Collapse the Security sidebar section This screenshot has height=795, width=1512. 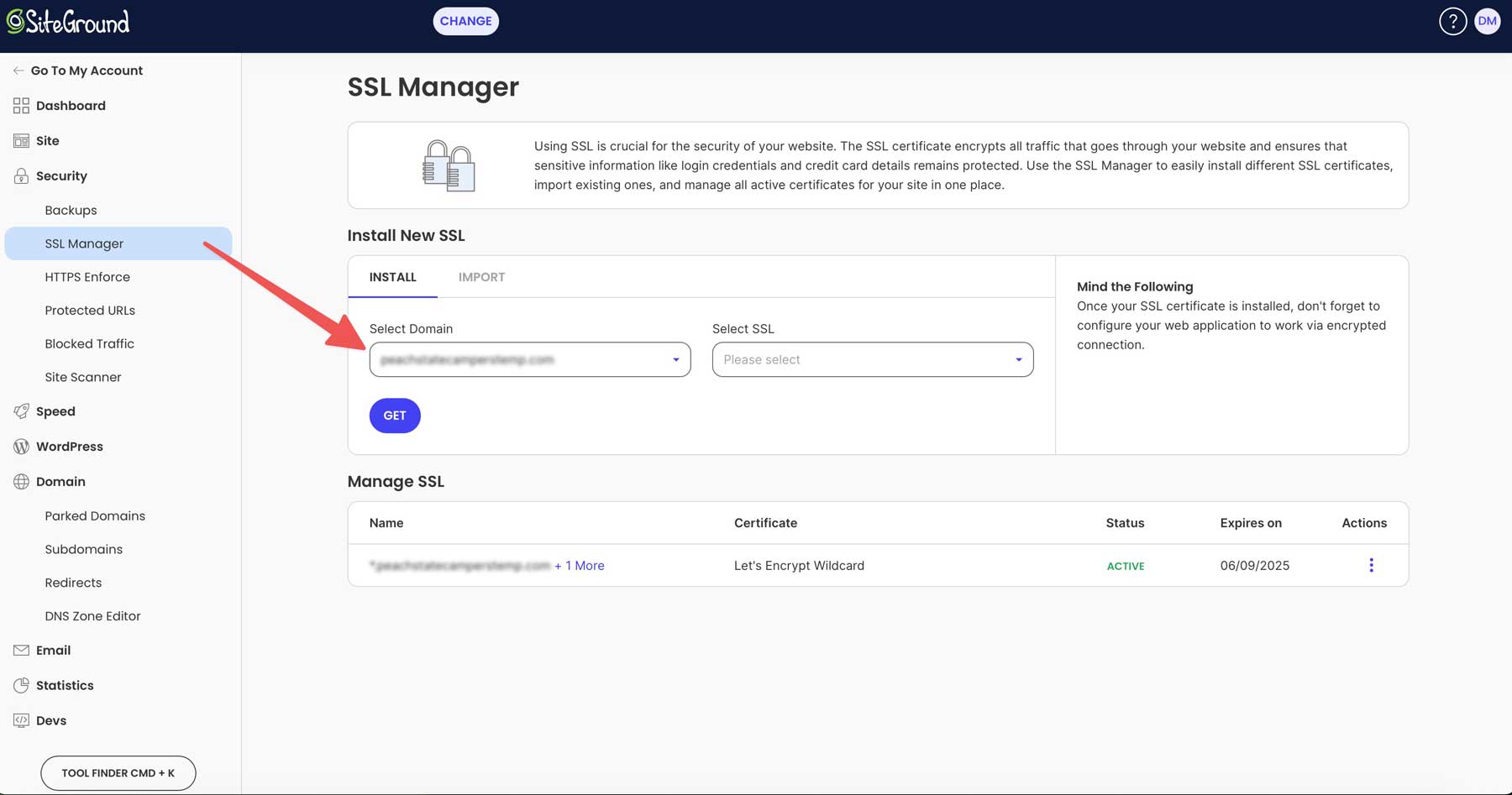[x=61, y=176]
